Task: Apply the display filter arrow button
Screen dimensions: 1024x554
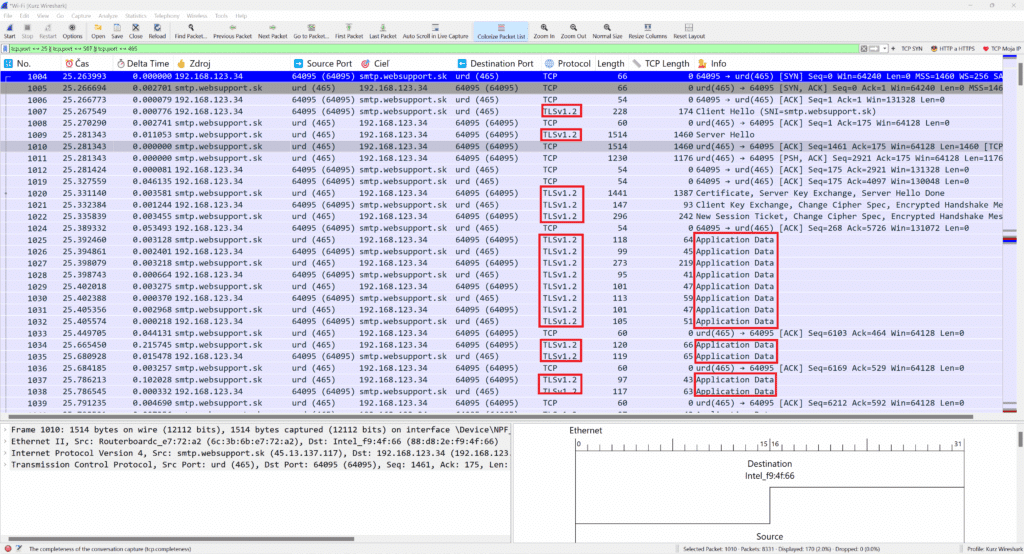Action: [x=874, y=49]
